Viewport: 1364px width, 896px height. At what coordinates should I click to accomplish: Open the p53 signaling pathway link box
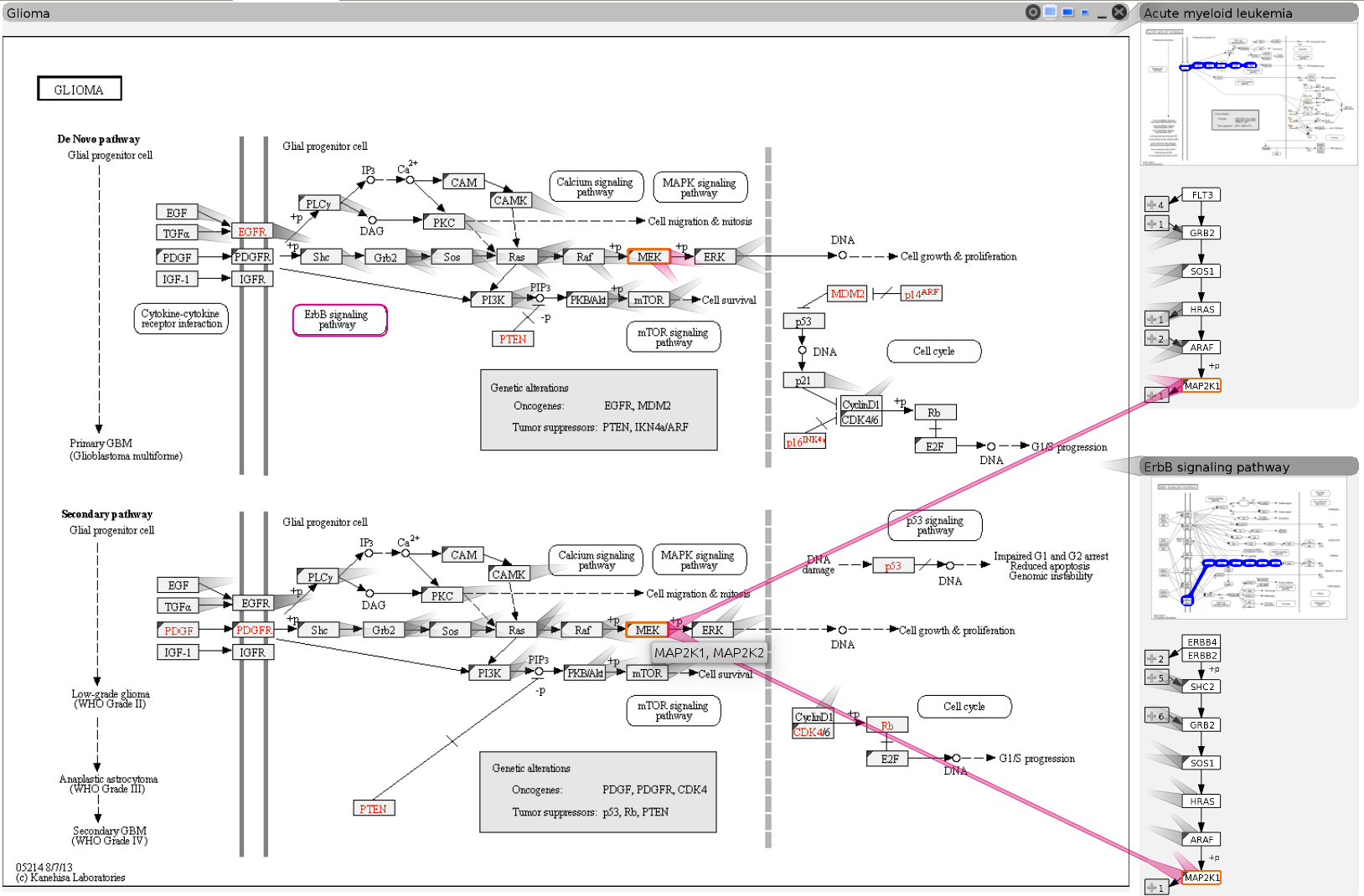(x=935, y=525)
